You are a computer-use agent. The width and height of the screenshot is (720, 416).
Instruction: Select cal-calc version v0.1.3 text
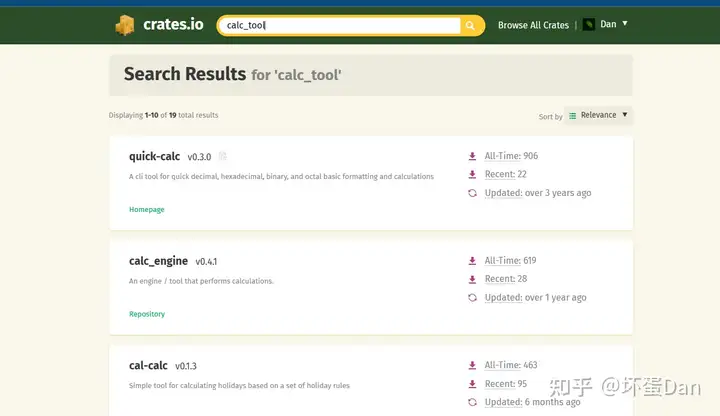pos(186,366)
